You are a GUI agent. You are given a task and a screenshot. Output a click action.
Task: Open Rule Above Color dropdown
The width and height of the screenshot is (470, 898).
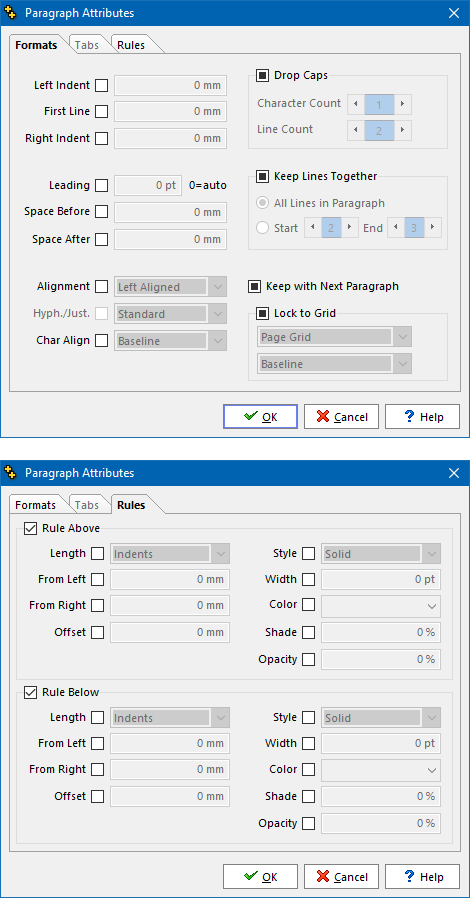coord(381,605)
